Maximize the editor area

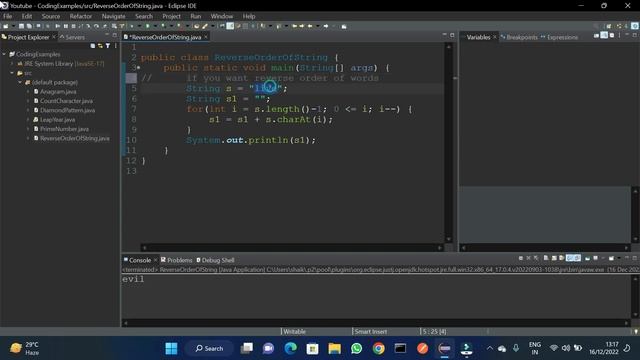[x=452, y=35]
